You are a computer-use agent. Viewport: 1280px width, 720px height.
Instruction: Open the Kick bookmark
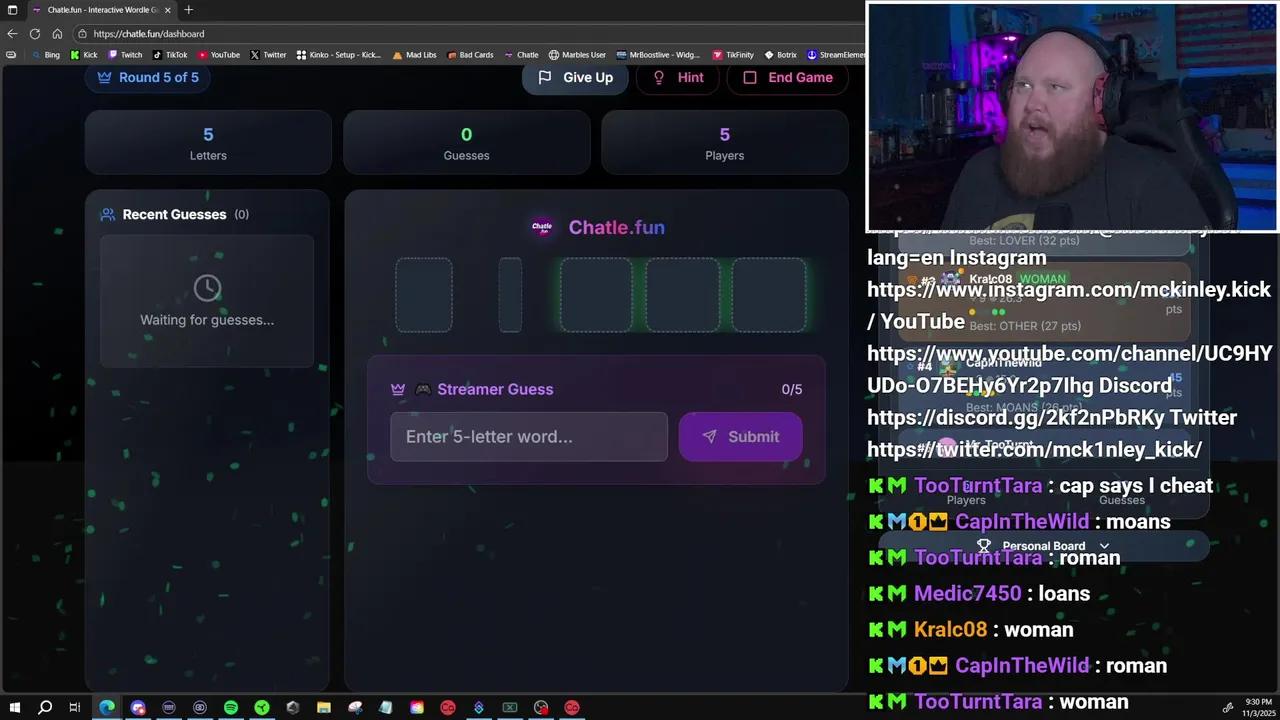click(x=84, y=55)
